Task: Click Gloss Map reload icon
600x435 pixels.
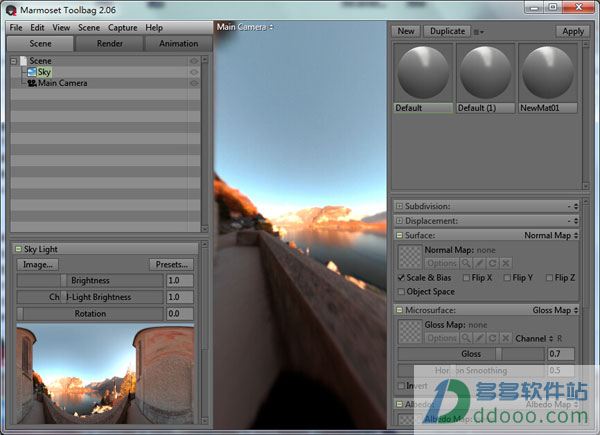Action: tap(492, 338)
